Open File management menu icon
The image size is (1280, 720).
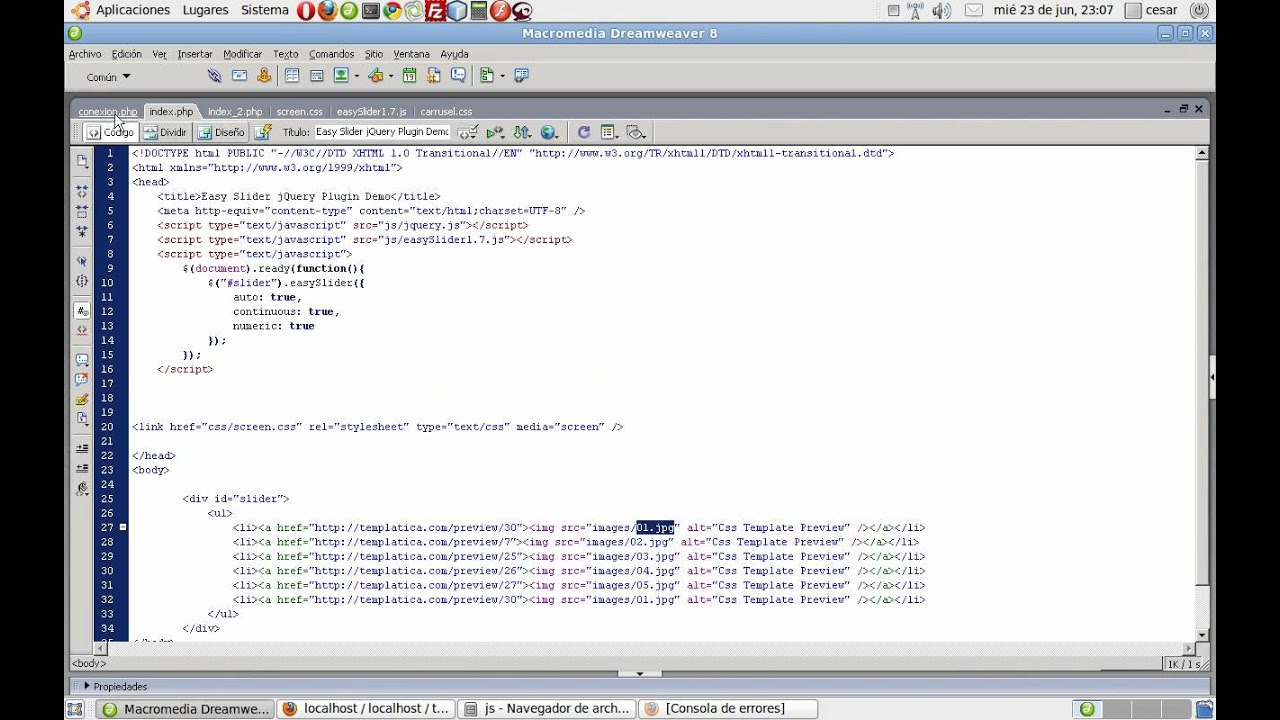[x=522, y=132]
